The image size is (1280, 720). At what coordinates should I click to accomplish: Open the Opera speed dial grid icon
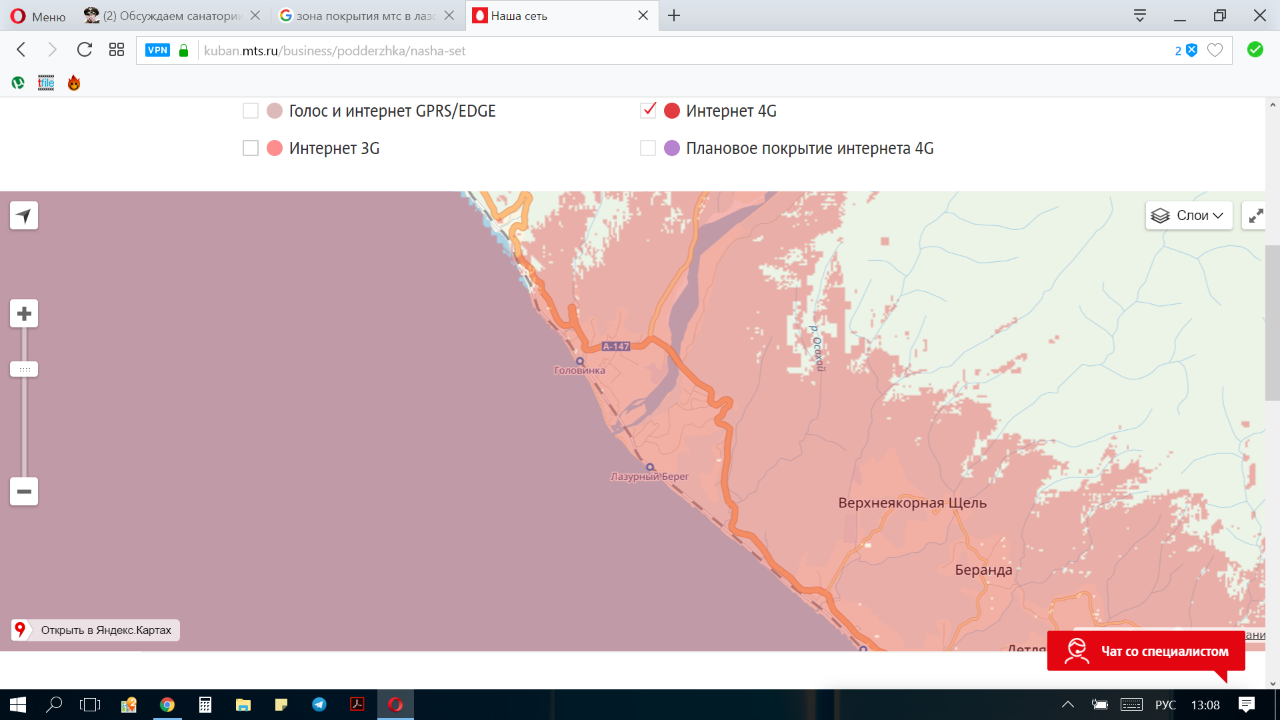point(117,50)
